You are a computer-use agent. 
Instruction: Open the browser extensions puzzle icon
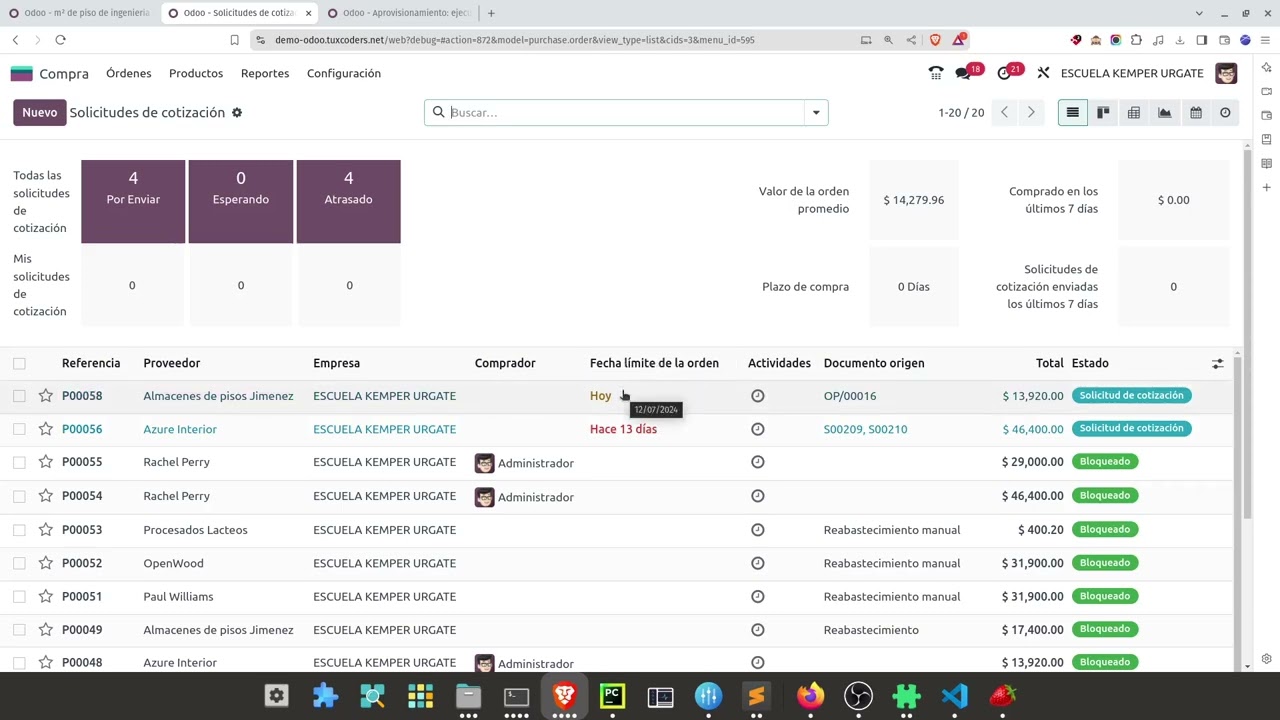pyautogui.click(x=1137, y=40)
